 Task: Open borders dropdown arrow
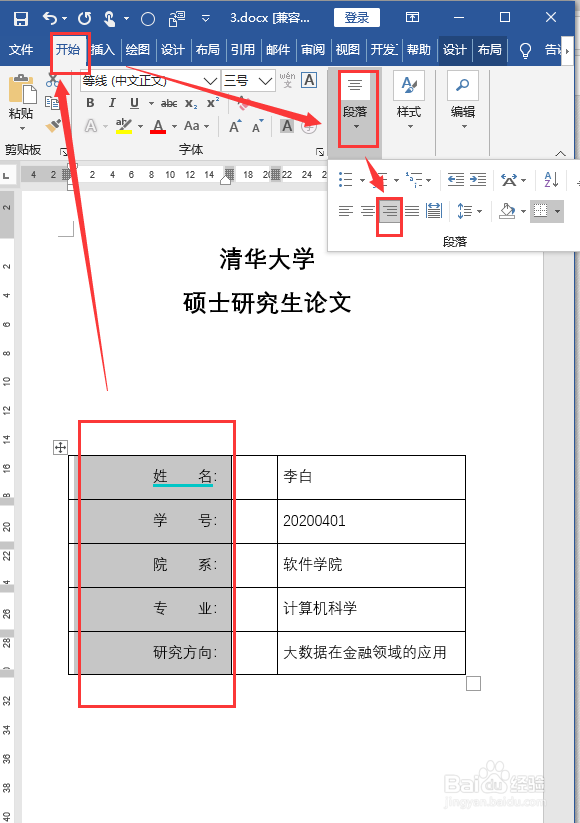pos(557,212)
